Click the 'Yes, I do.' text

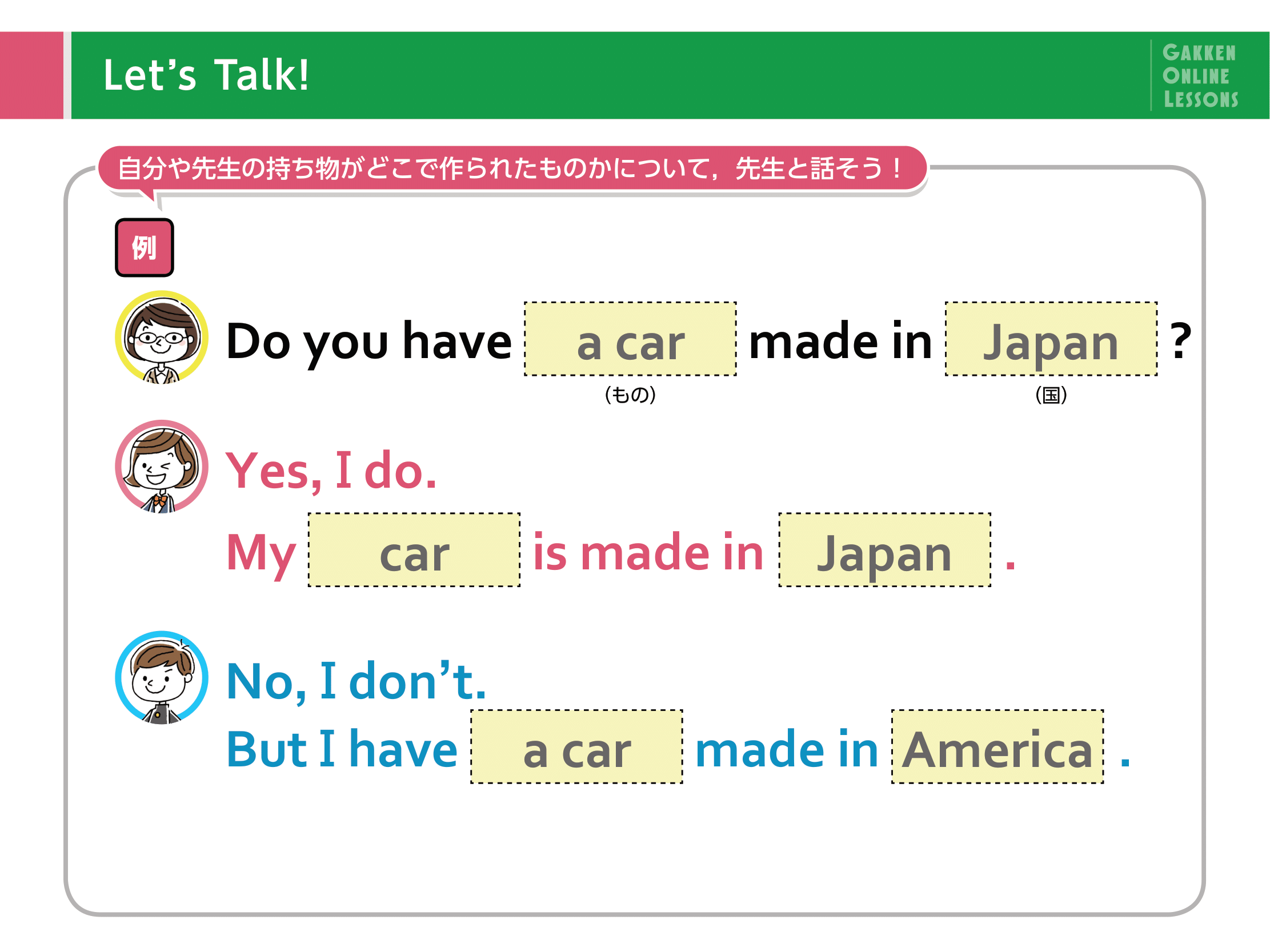click(x=331, y=471)
